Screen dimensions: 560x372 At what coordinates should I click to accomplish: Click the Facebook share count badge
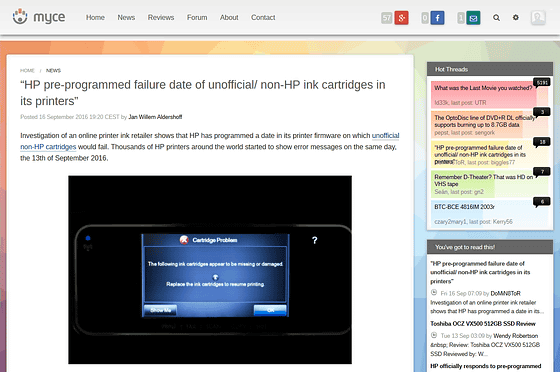pyautogui.click(x=425, y=18)
